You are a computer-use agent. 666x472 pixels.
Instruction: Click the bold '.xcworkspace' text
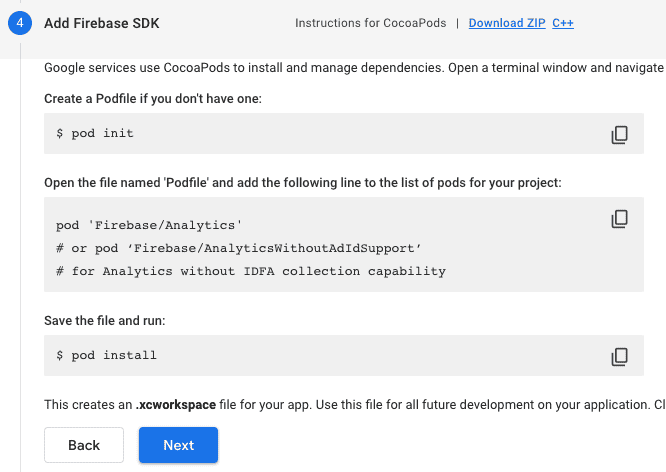tap(175, 404)
